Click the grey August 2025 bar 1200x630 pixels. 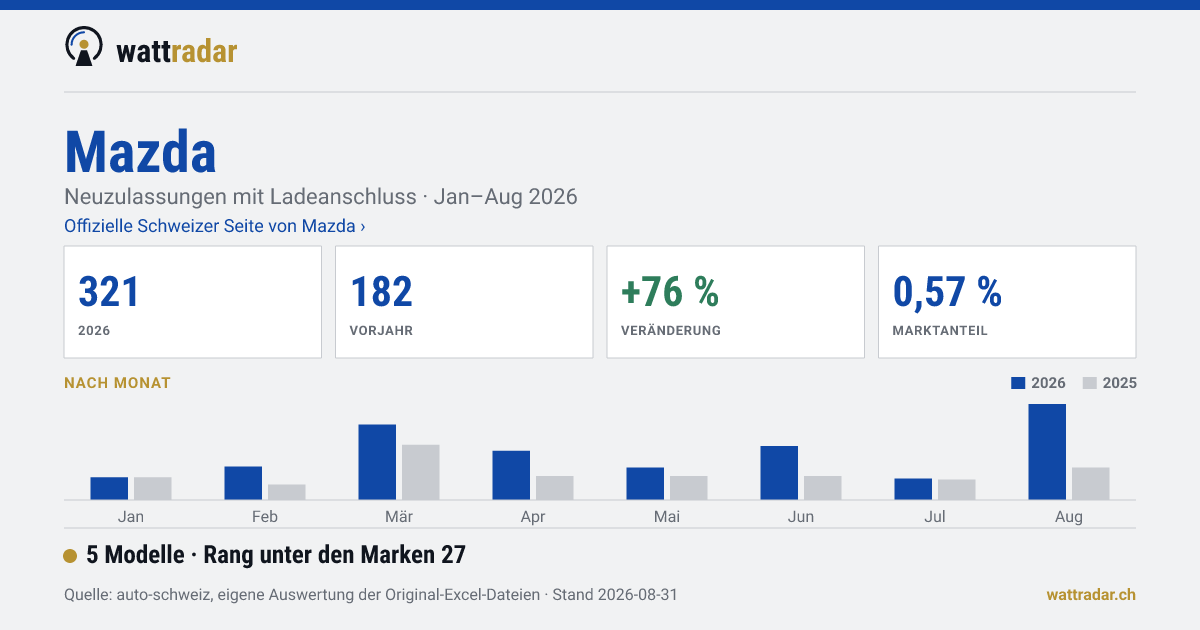click(x=1091, y=484)
